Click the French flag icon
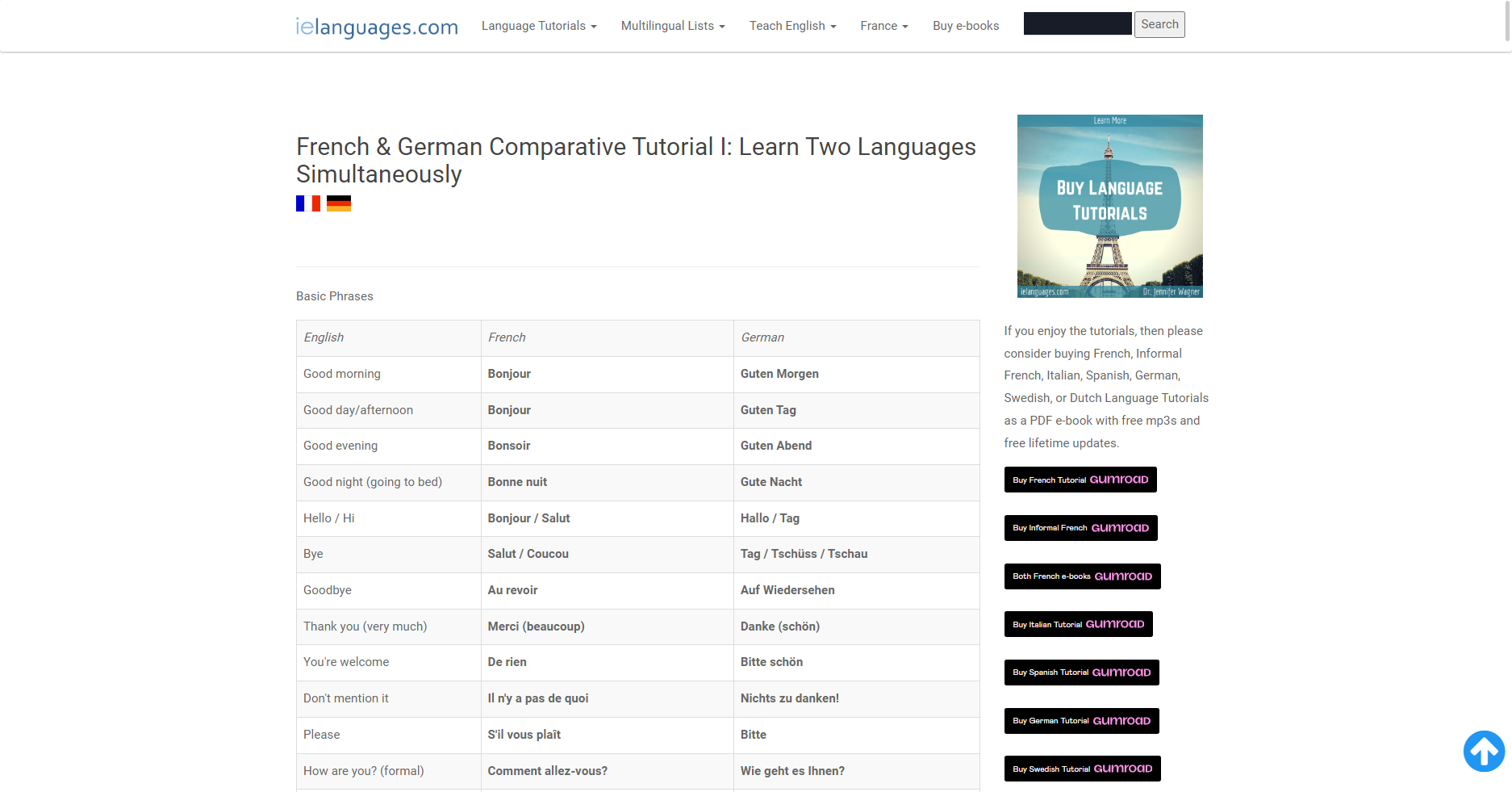This screenshot has height=792, width=1512. click(307, 203)
